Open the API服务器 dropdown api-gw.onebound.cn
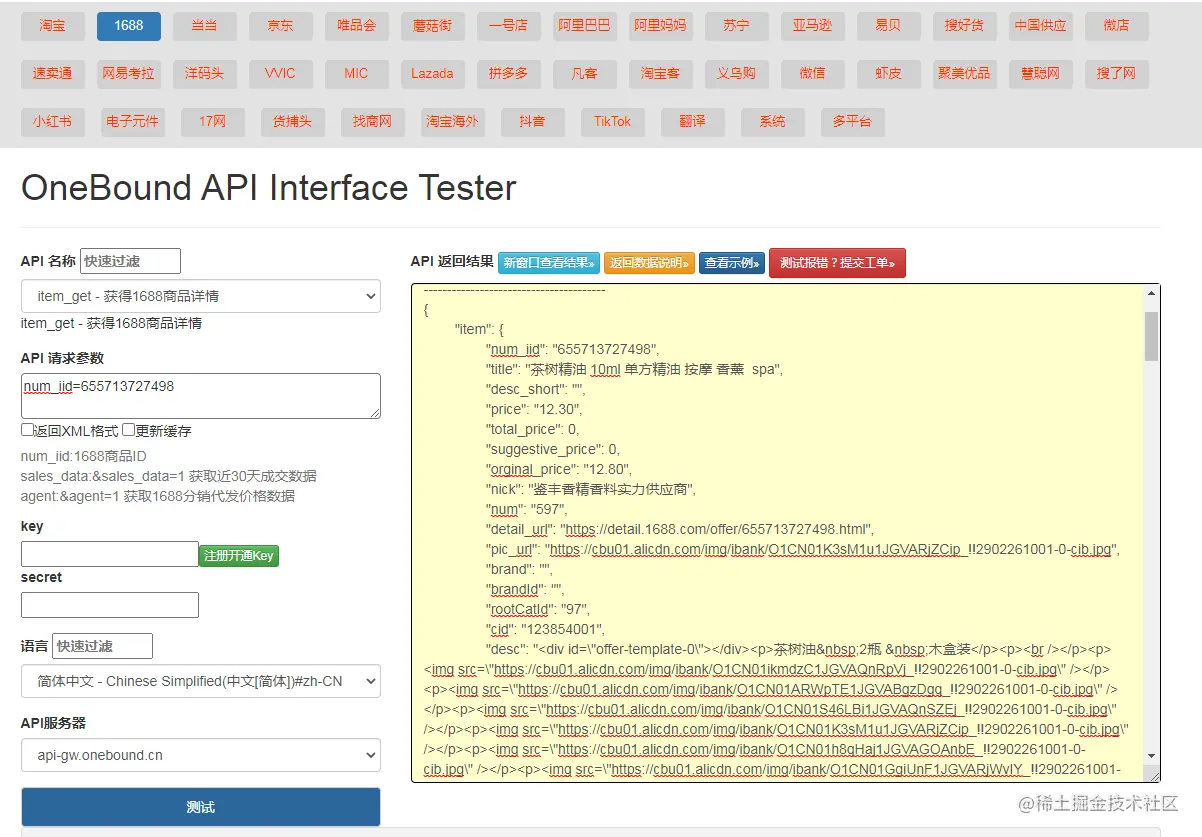 click(x=200, y=755)
